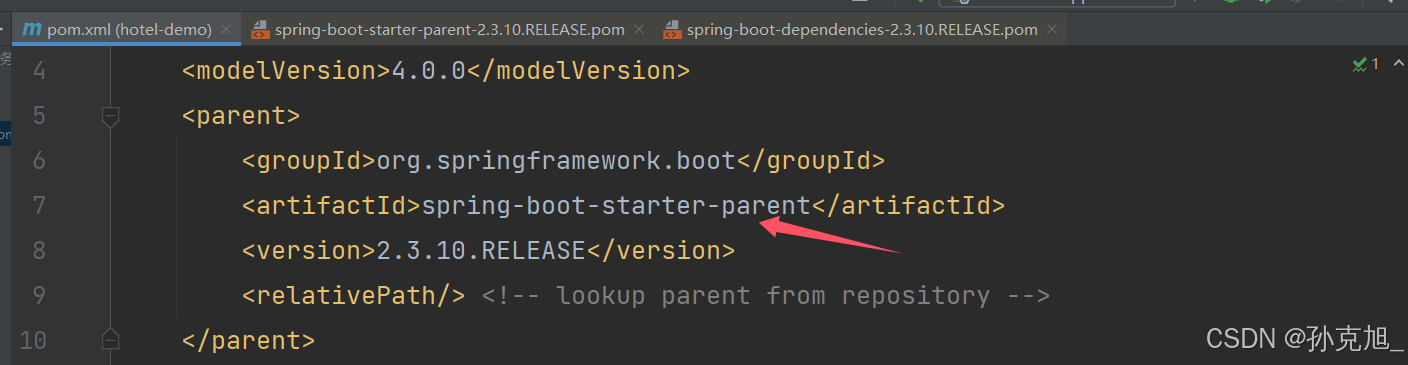Click the XML file icon on starter-parent tab
Screen dimensions: 1408x365
point(260,30)
